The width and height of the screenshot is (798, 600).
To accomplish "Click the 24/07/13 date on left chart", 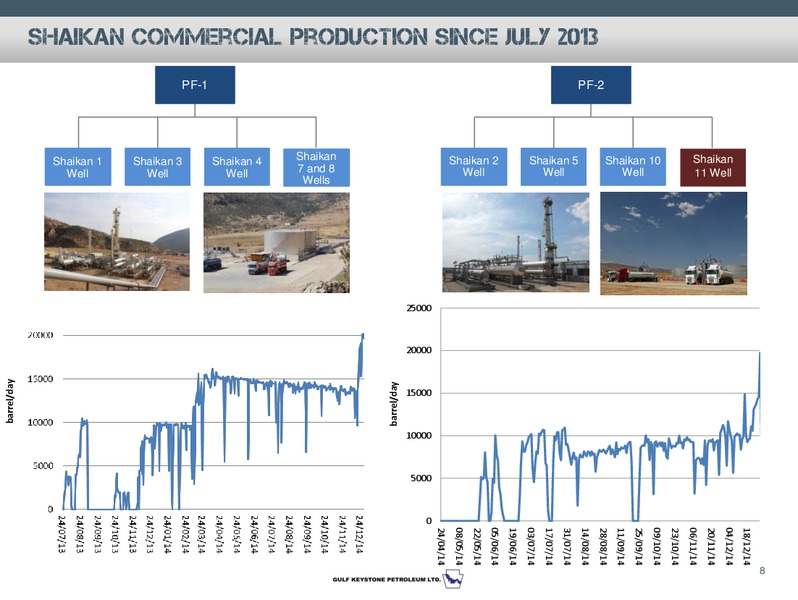I will (62, 534).
